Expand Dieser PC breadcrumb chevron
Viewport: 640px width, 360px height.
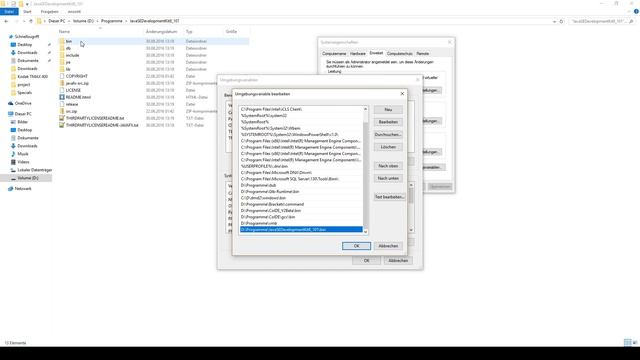(x=69, y=21)
